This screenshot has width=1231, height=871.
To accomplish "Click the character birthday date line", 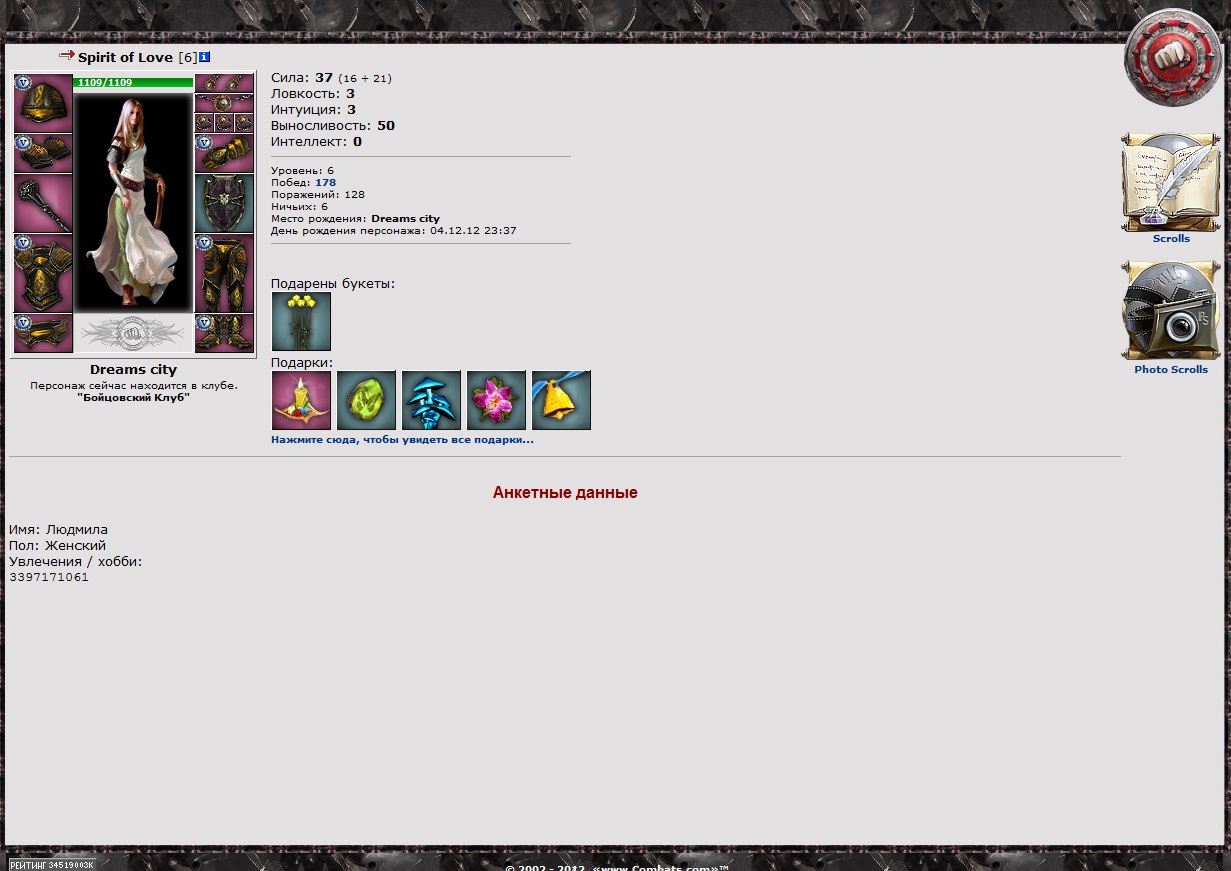I will tap(393, 231).
